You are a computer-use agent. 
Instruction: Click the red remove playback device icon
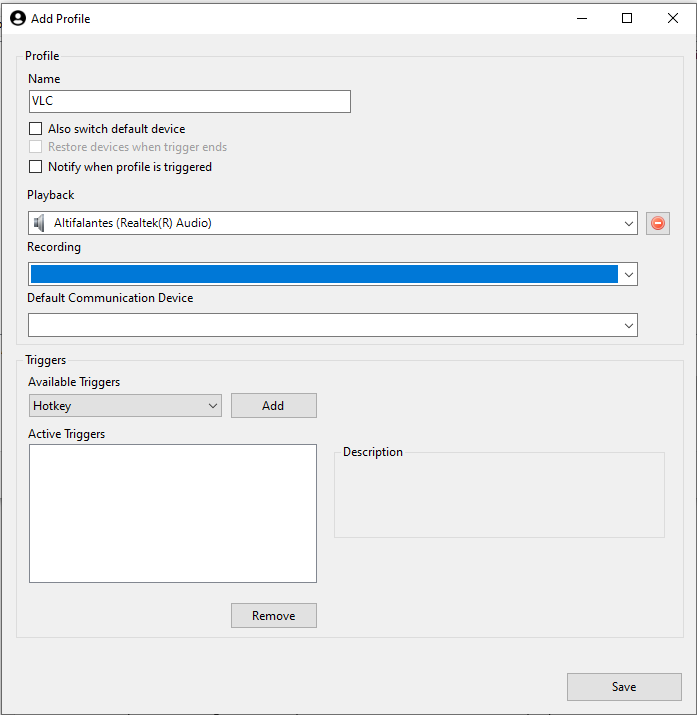pyautogui.click(x=657, y=223)
